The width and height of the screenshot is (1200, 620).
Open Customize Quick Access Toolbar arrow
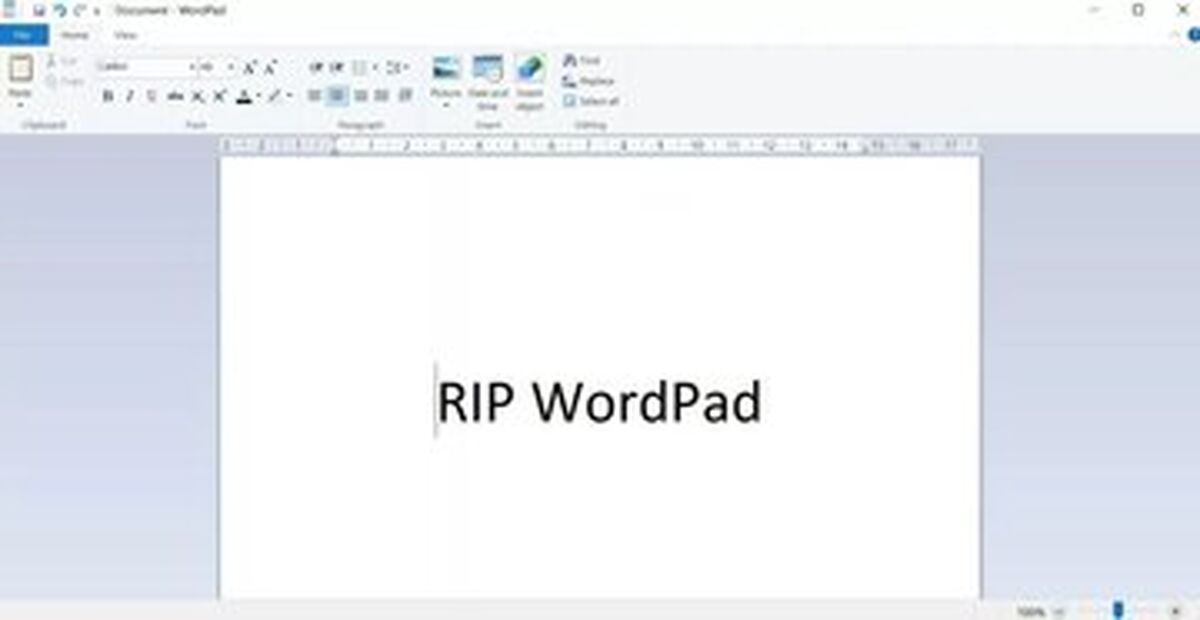97,11
